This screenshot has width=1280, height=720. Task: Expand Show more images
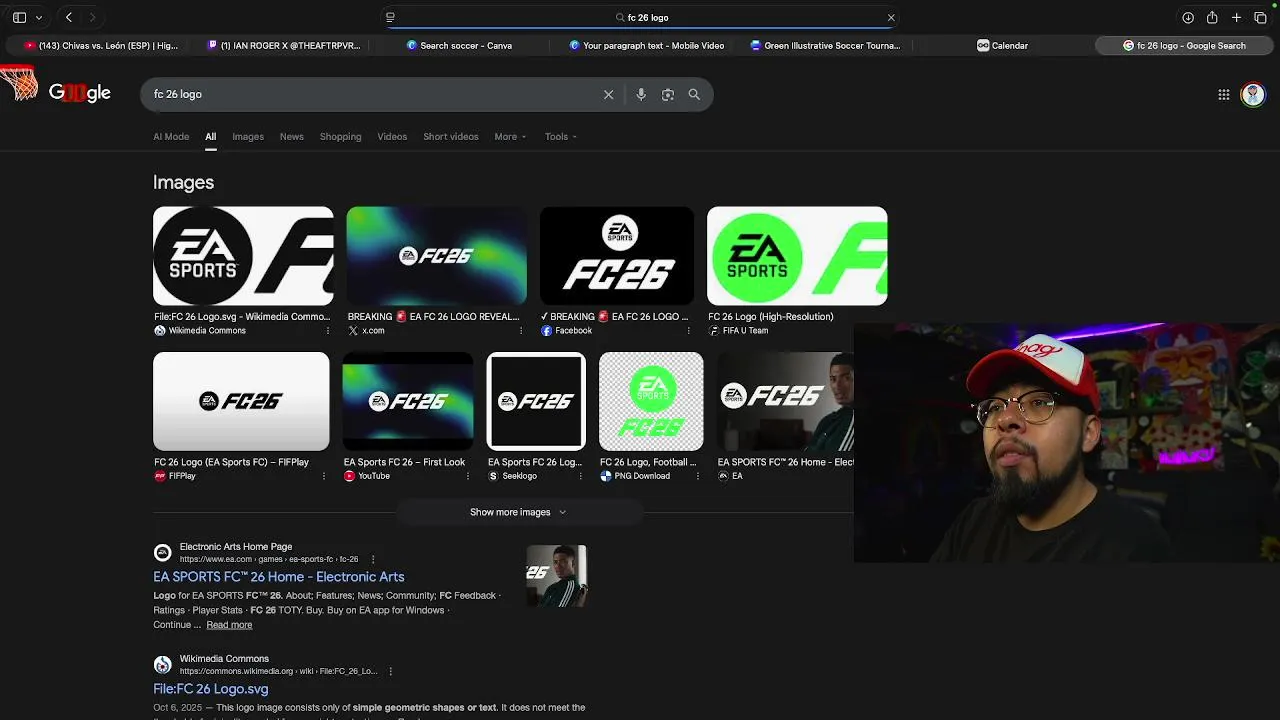pos(519,512)
